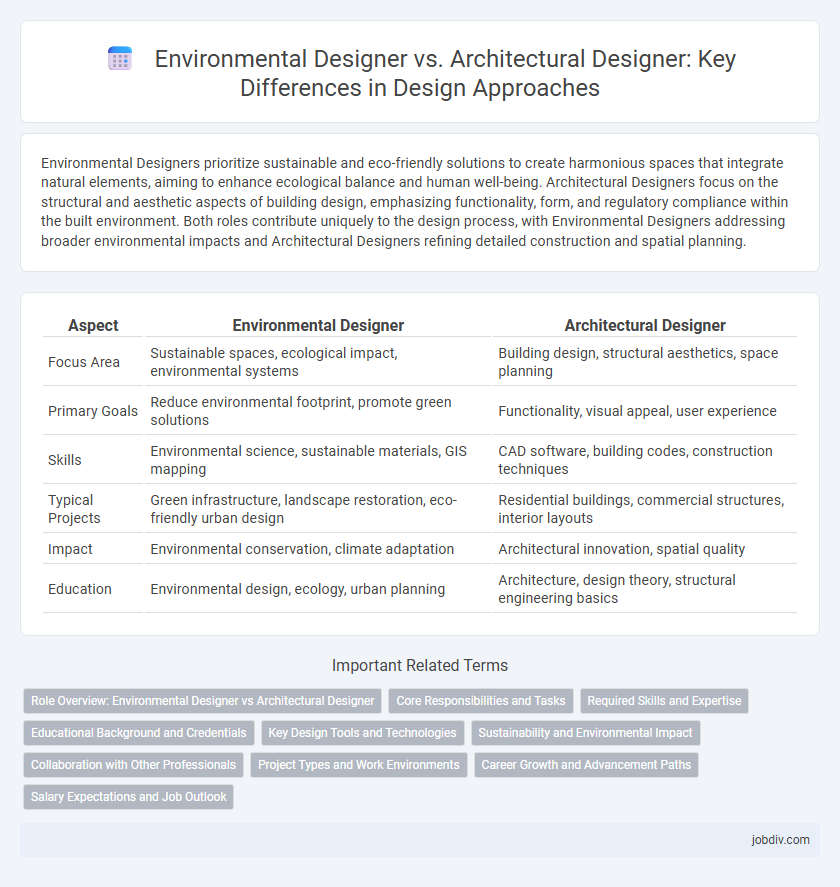Click the calendar icon beside the title
This screenshot has width=840, height=887.
[x=120, y=59]
